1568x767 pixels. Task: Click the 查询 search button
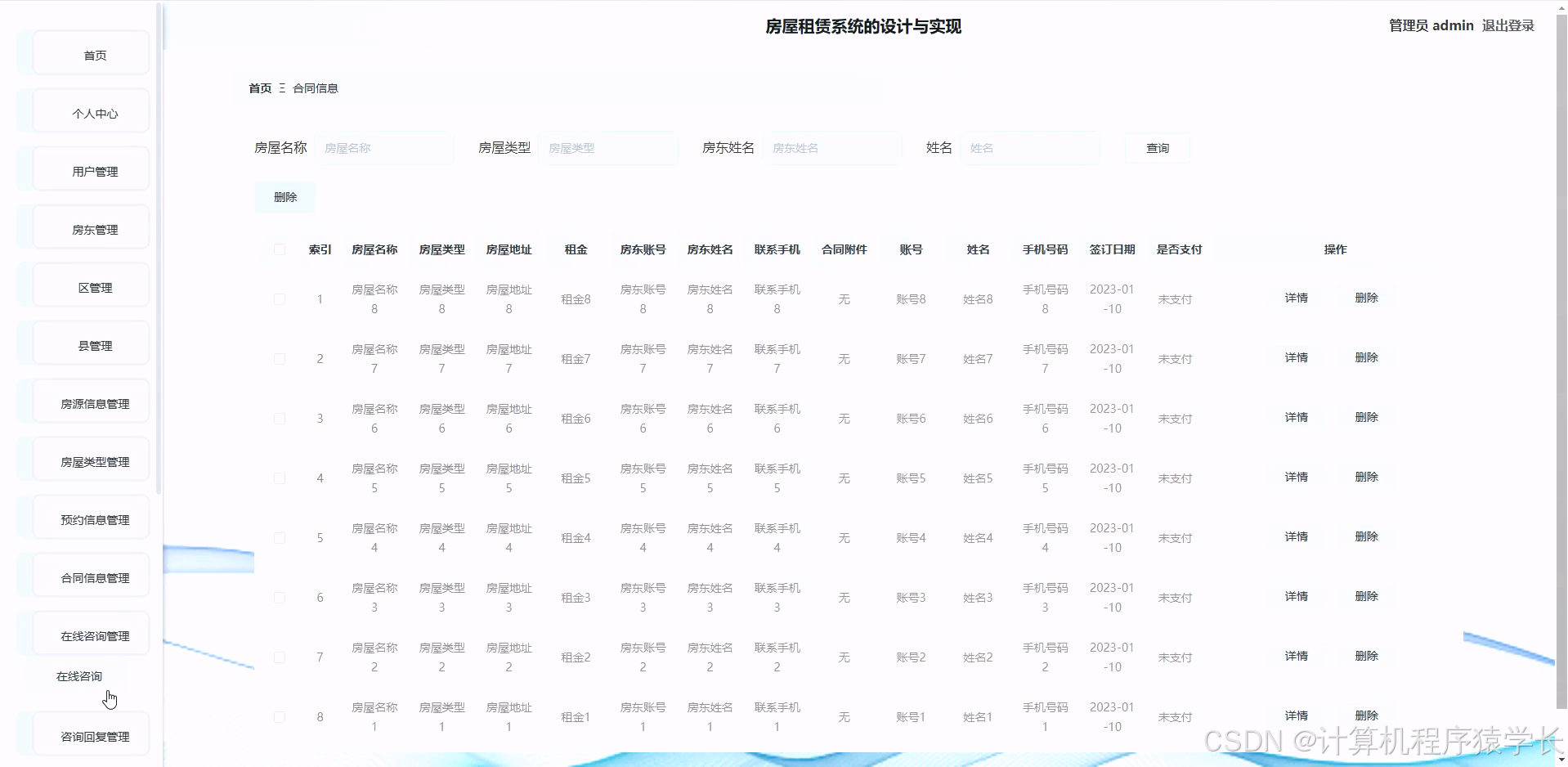pos(1156,148)
